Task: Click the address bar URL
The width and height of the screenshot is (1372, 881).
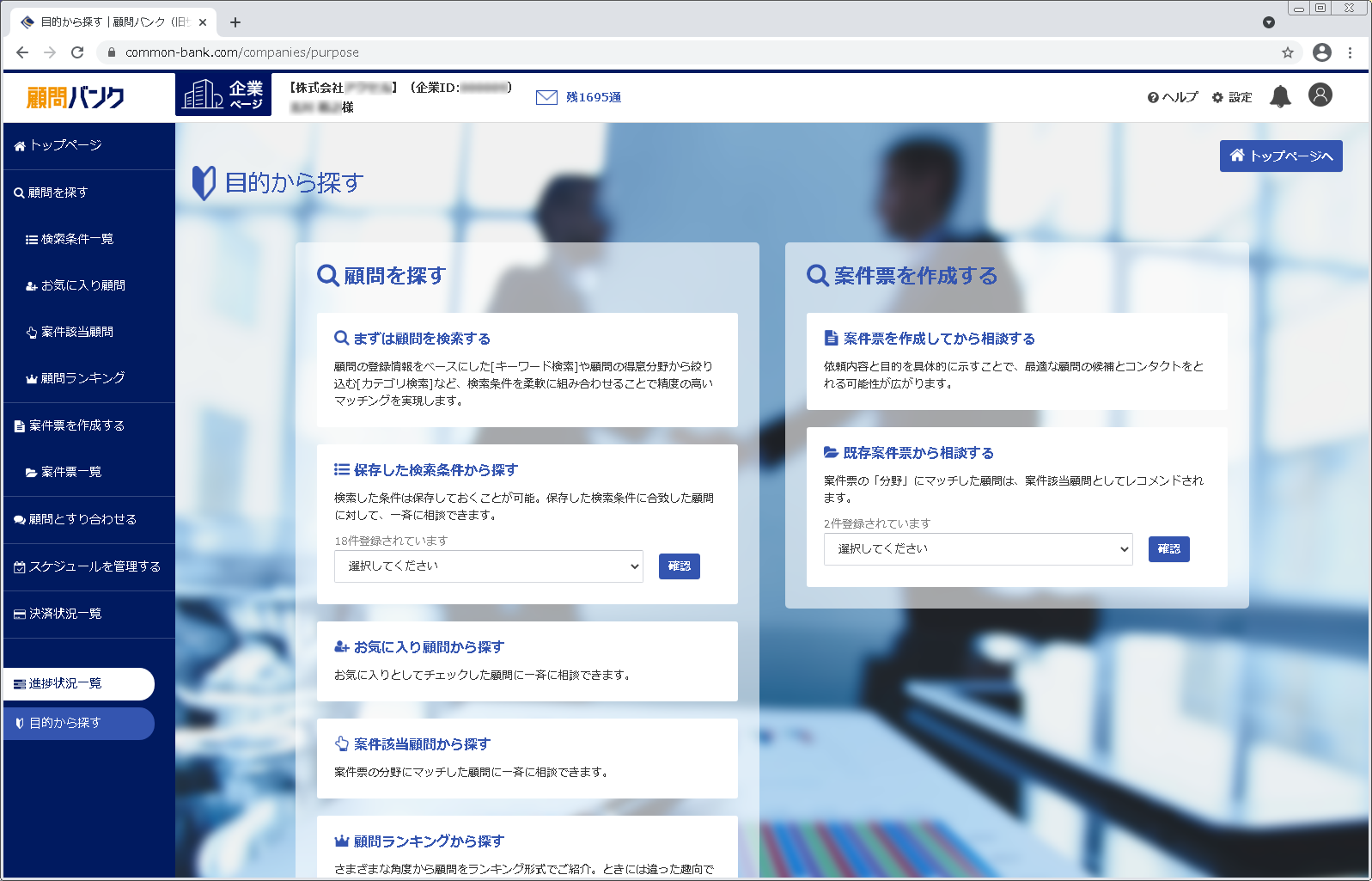Action: point(242,52)
